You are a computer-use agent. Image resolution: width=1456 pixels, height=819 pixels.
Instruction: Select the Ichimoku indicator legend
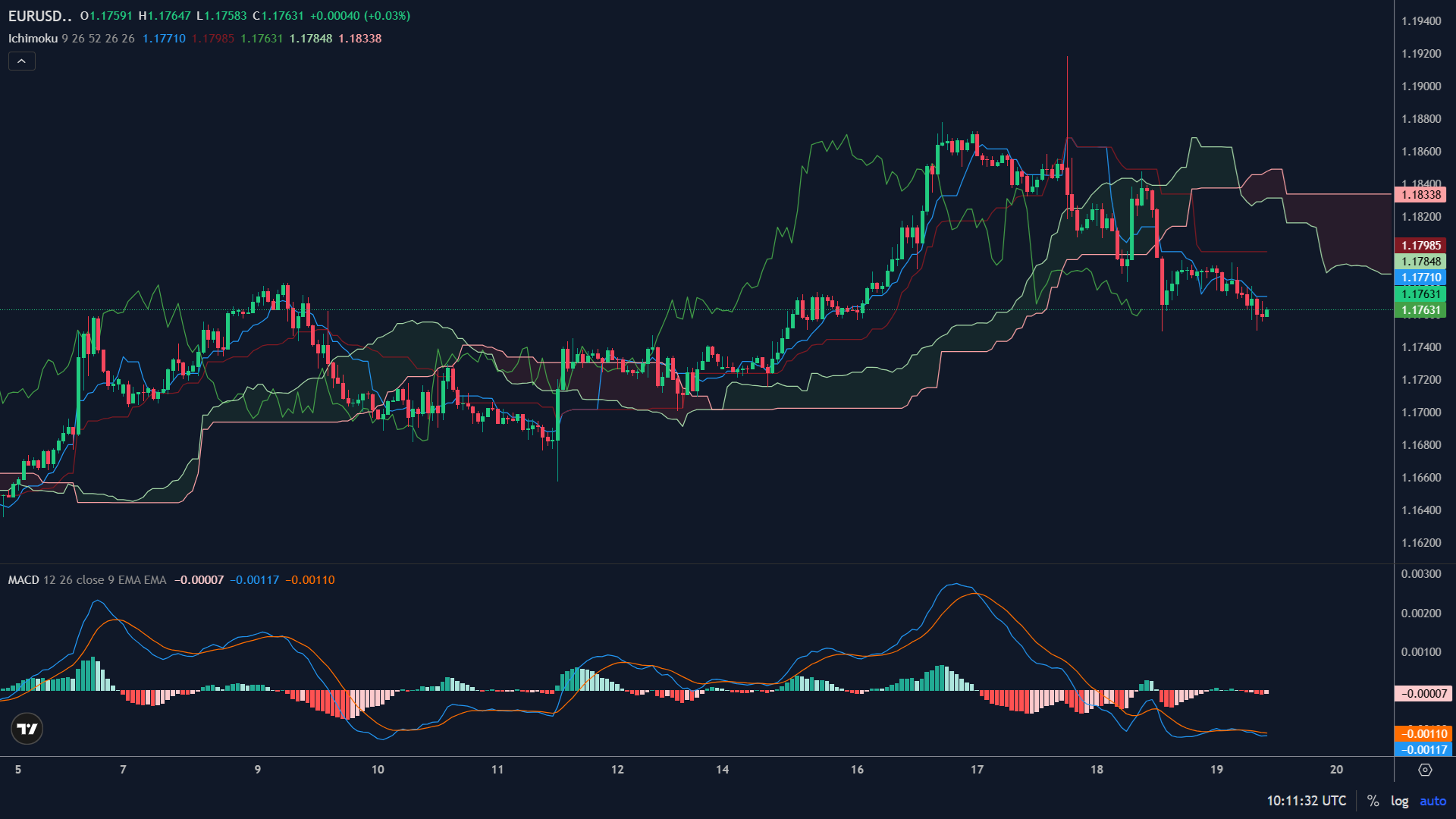pos(33,39)
